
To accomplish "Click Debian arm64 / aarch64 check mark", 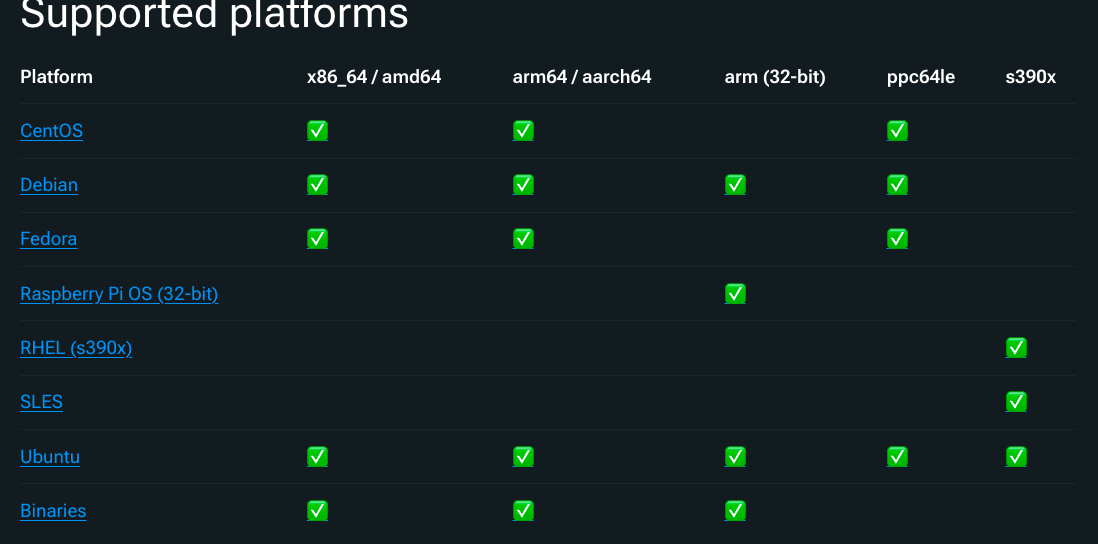I will [x=523, y=185].
